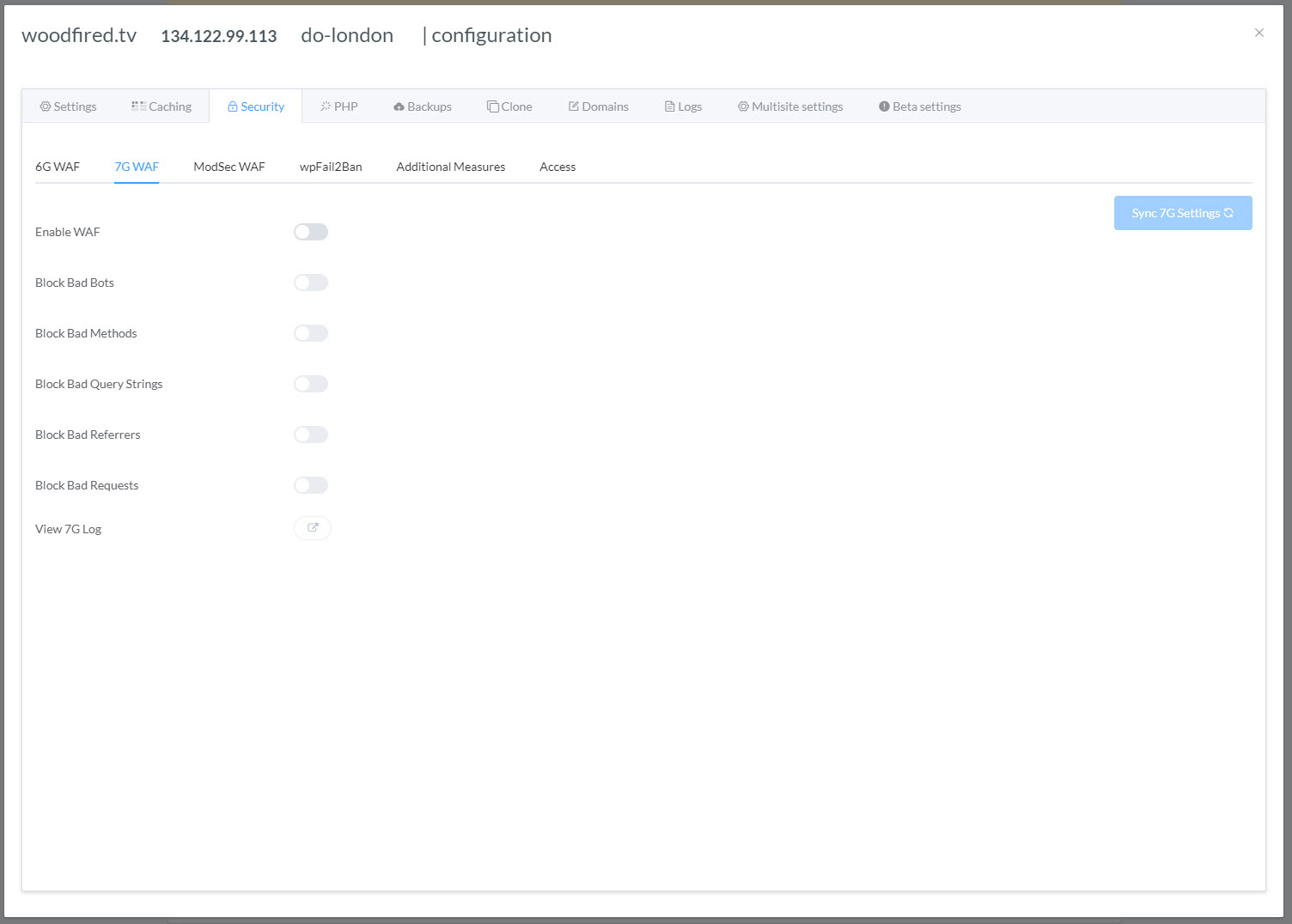This screenshot has height=924, width=1292.
Task: Turn on Block Bad Bots
Action: coord(310,282)
